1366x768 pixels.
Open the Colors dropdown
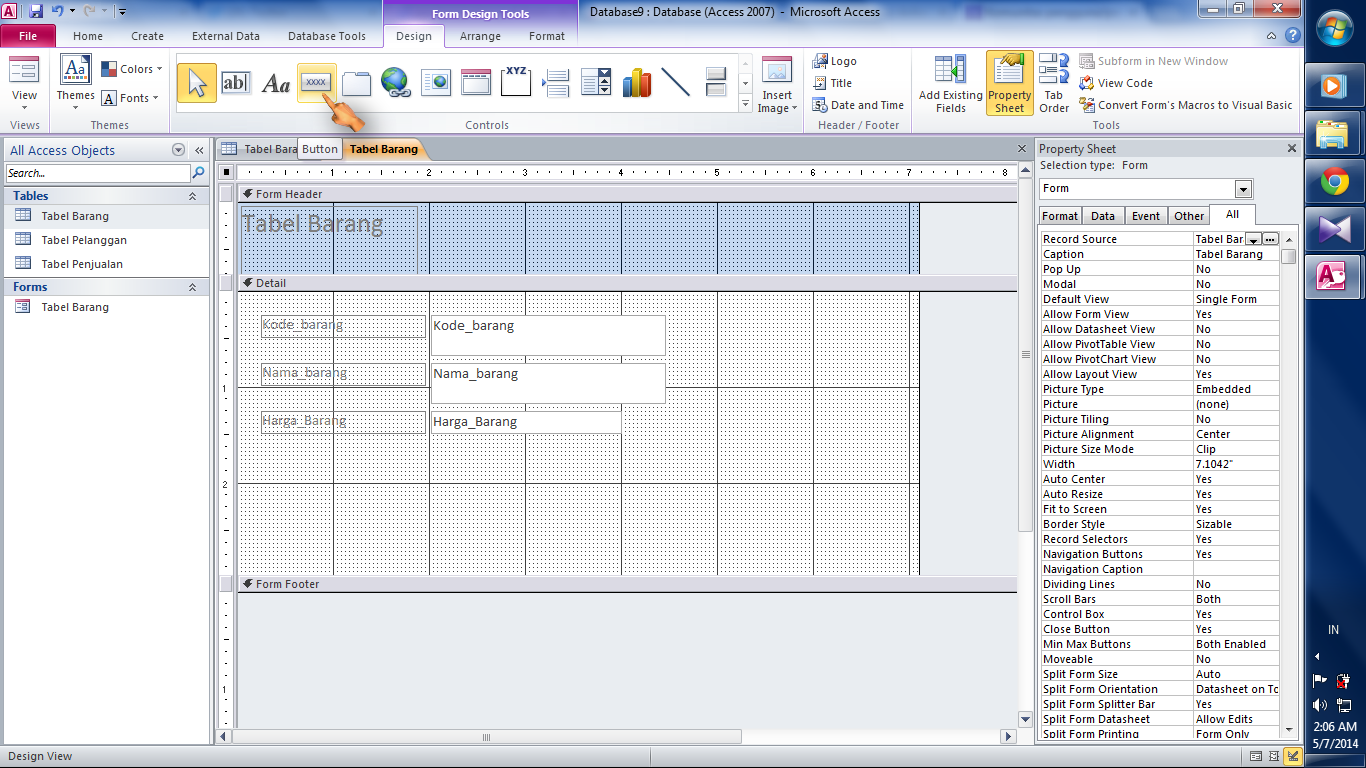tap(131, 69)
